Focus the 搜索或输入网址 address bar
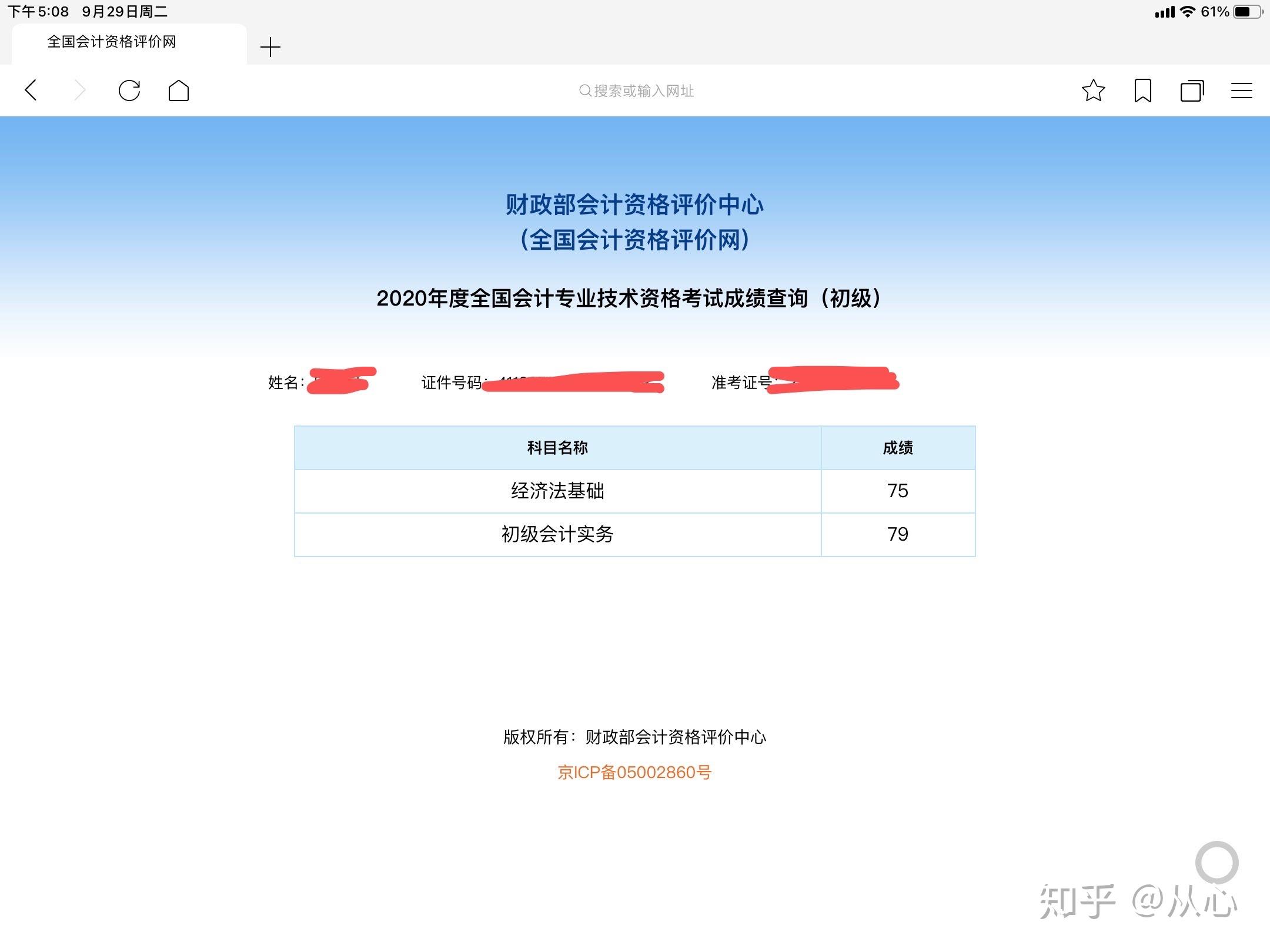Image resolution: width=1270 pixels, height=952 pixels. [636, 91]
